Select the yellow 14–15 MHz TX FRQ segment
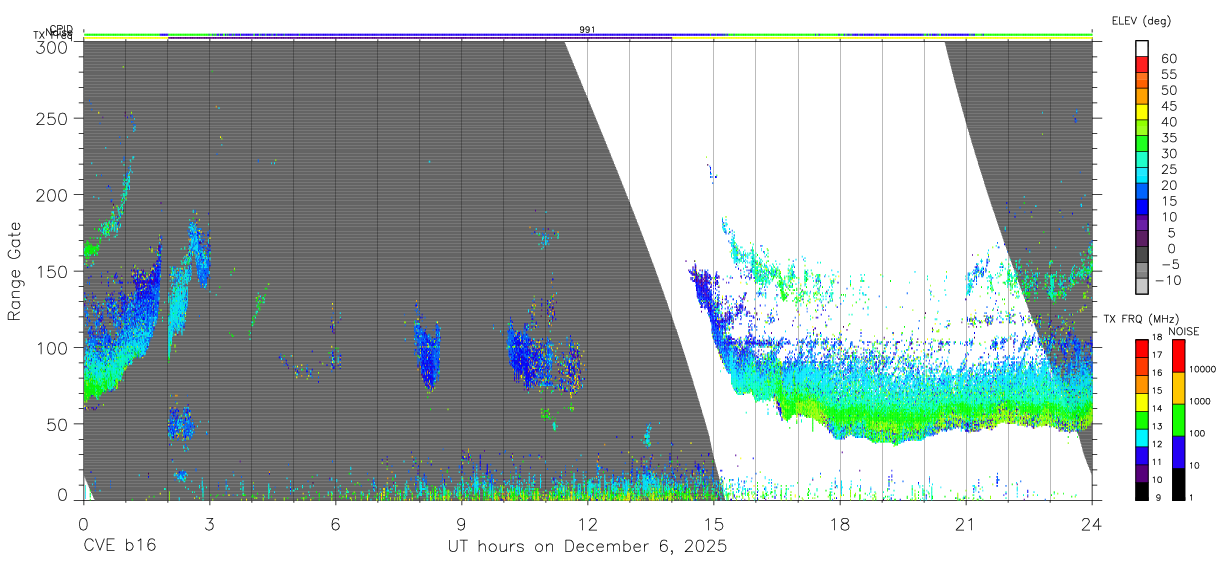Viewport: 1228px width, 567px height. [x=1142, y=402]
